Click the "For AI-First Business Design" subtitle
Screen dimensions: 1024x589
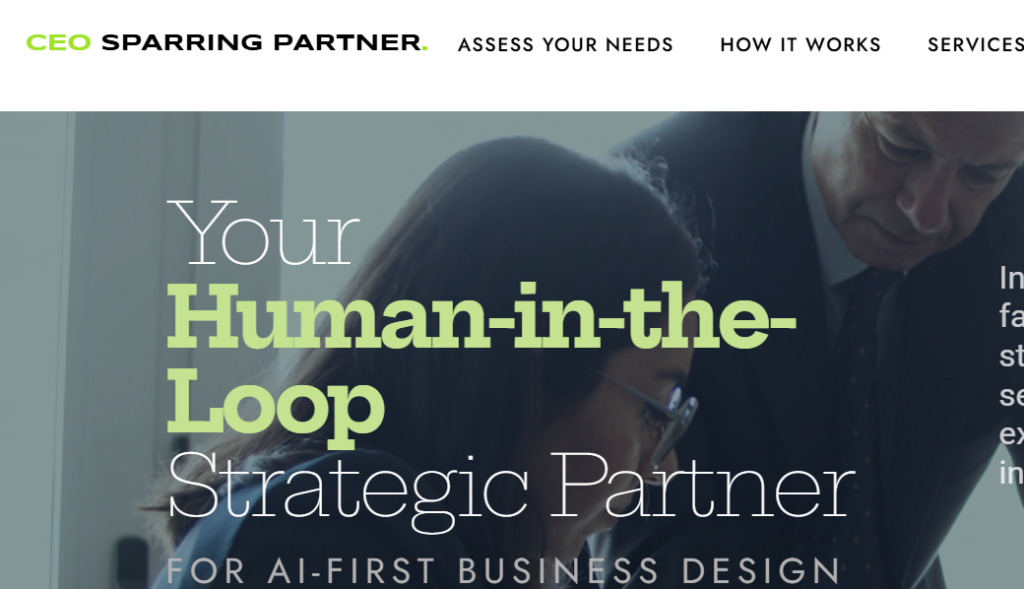(503, 571)
